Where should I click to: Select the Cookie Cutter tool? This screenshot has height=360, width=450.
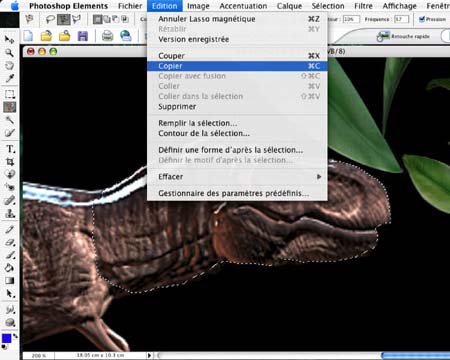[10, 174]
